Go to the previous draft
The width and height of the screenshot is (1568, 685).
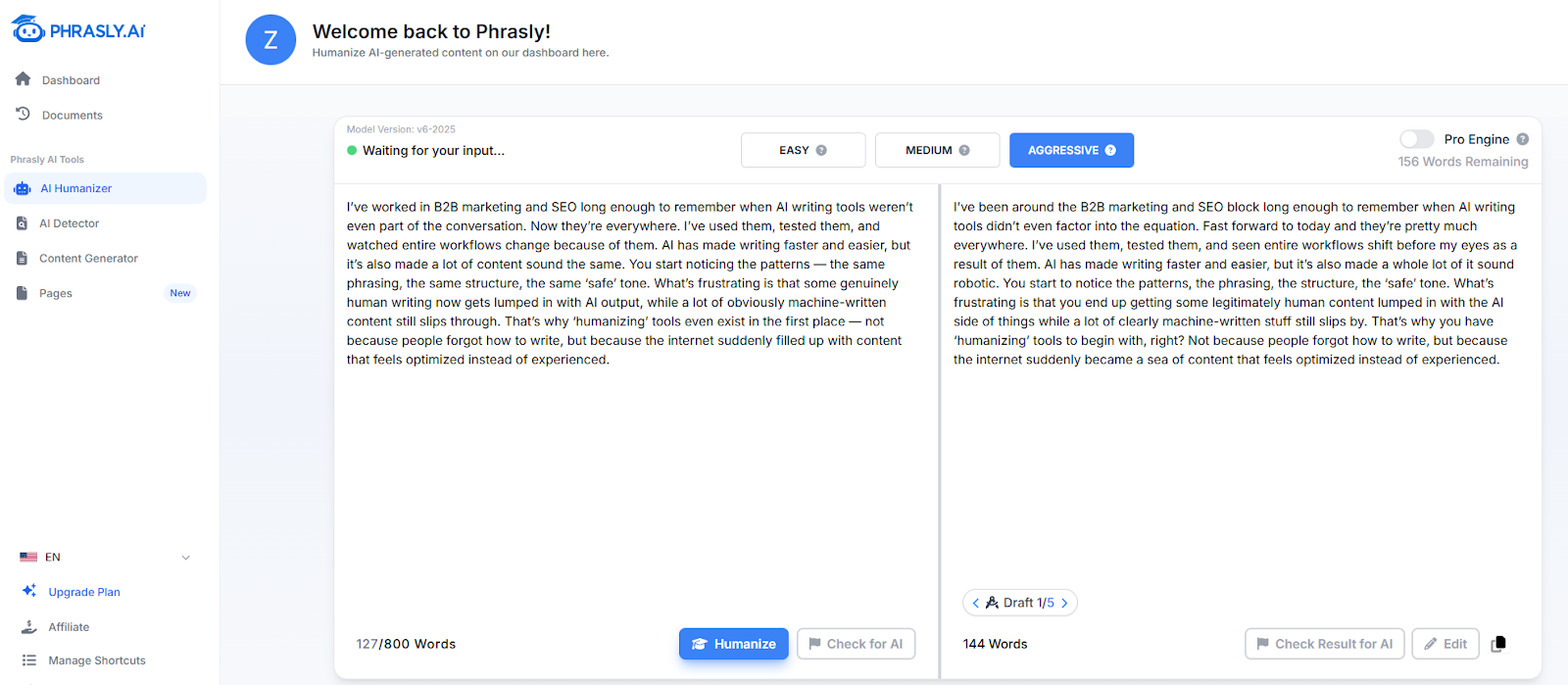(976, 602)
